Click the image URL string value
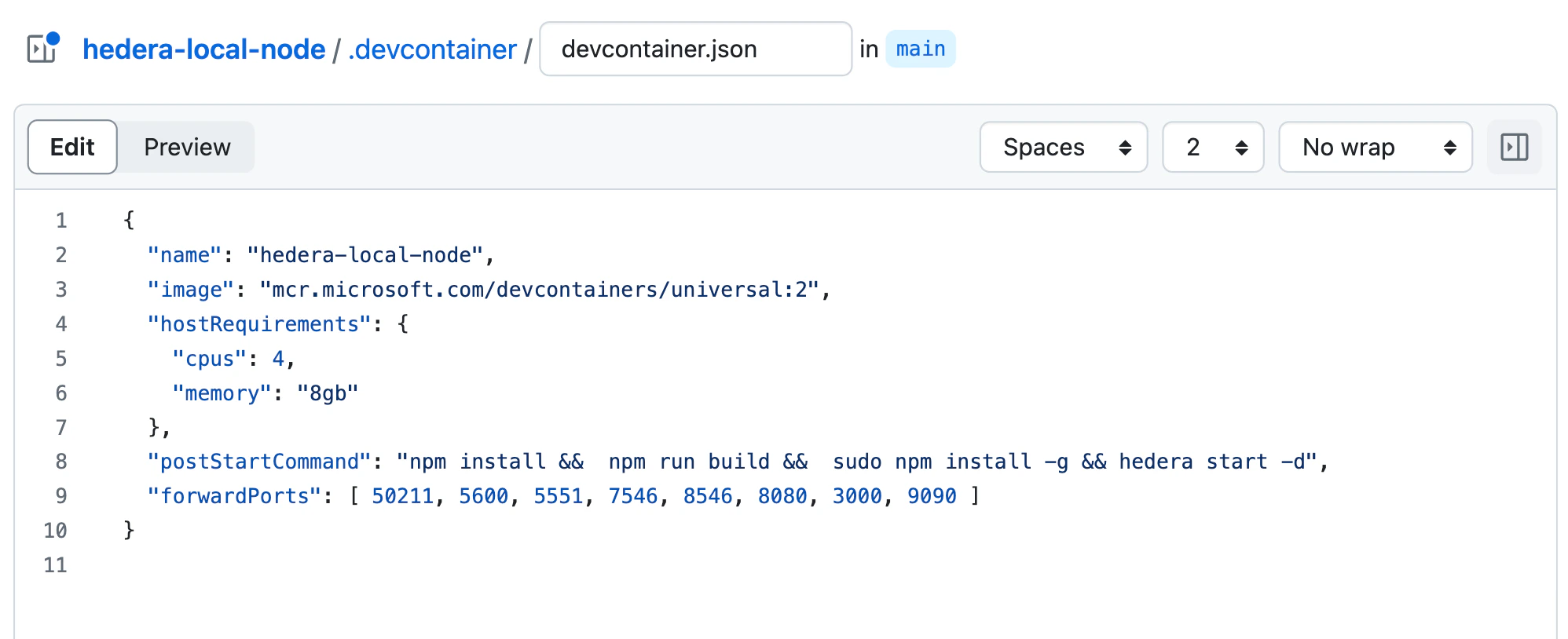Viewport: 1568px width, 639px height. pyautogui.click(x=540, y=290)
